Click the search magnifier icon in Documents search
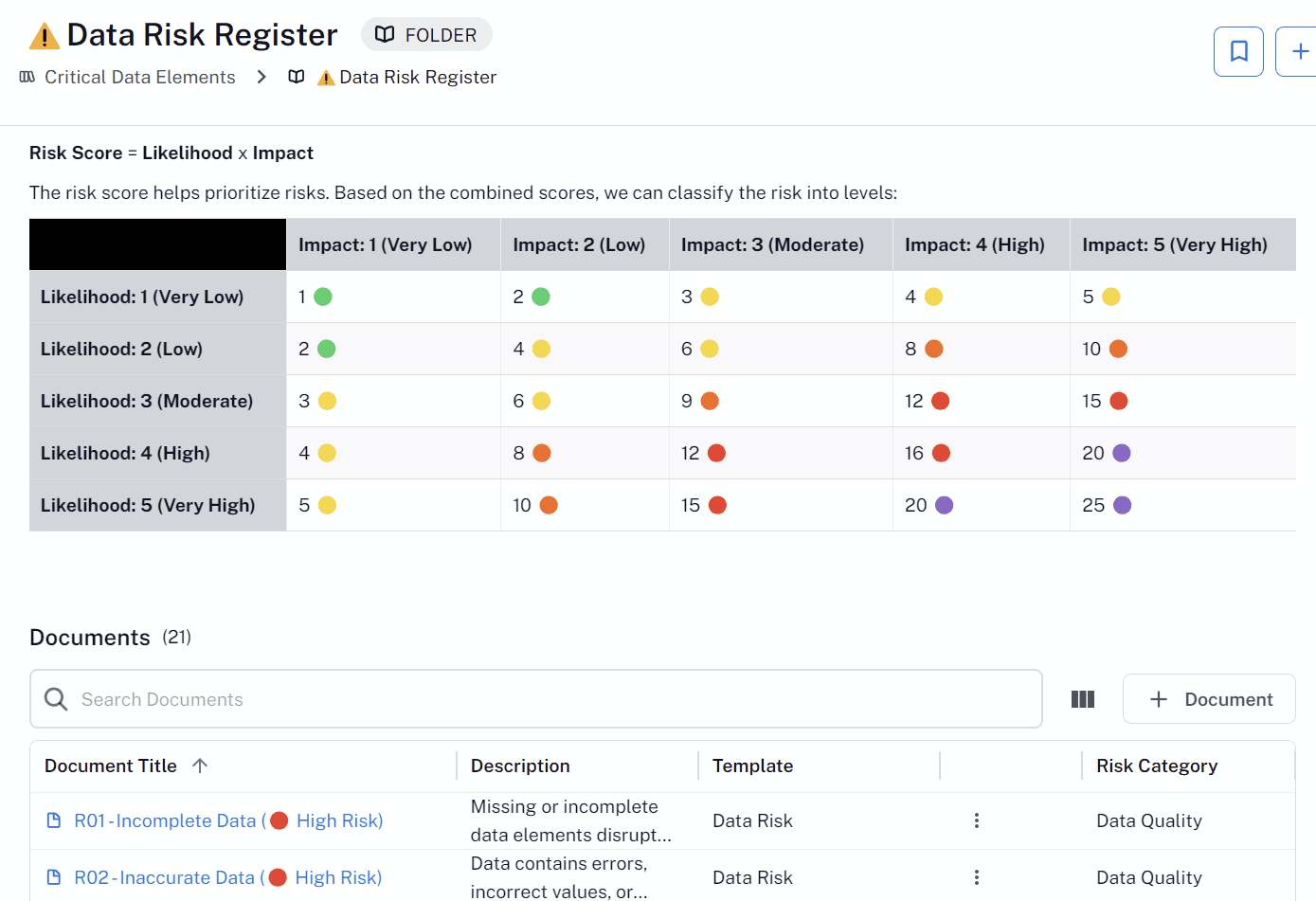 tap(55, 699)
